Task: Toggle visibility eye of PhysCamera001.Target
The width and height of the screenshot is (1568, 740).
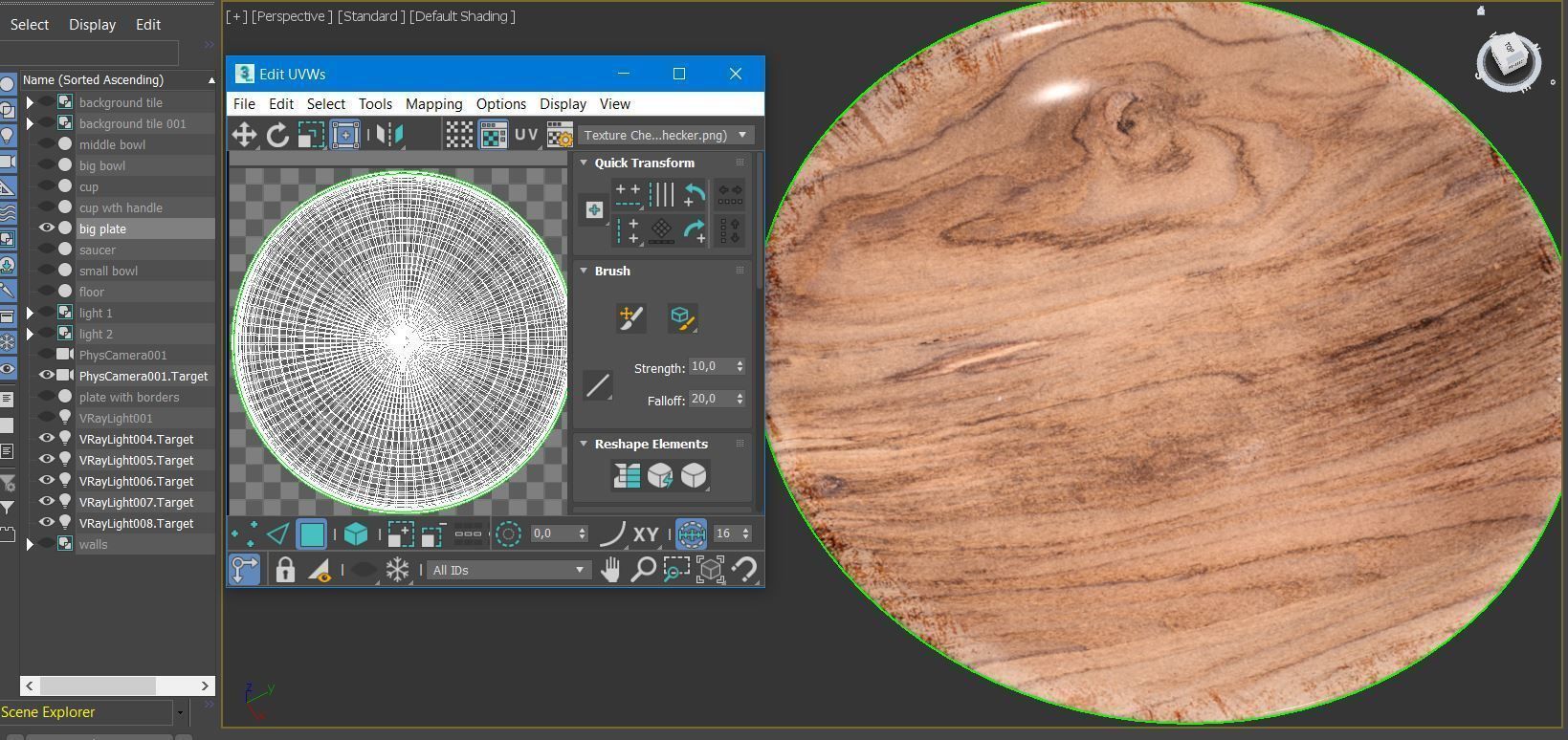Action: point(46,376)
